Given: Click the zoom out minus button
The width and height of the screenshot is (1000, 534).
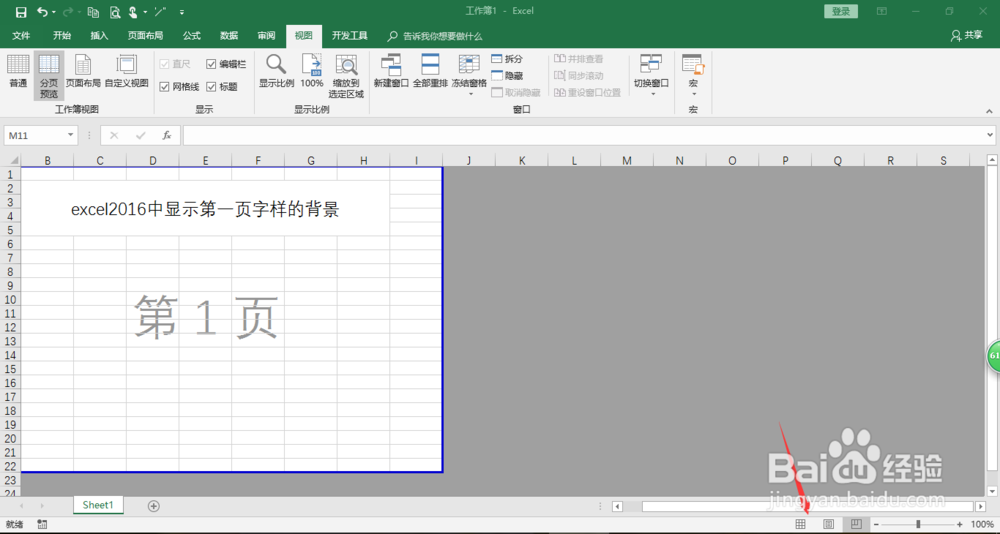Looking at the screenshot, I should tap(876, 524).
